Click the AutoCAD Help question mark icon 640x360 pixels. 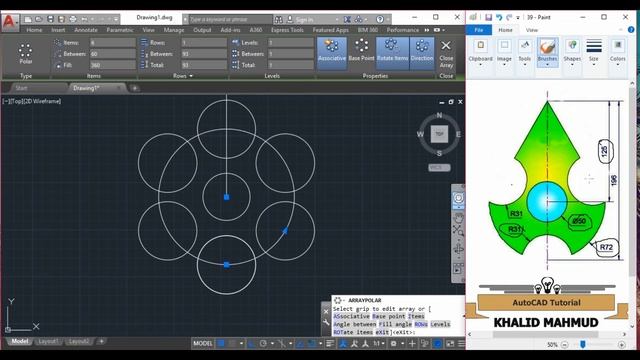(x=380, y=19)
